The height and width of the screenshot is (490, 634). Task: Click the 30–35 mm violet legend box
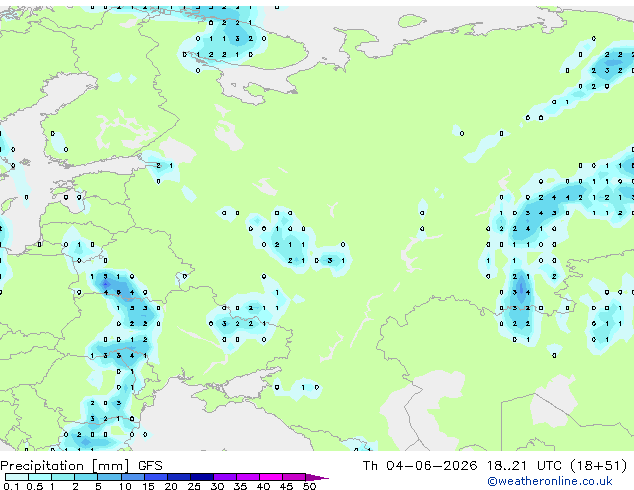225,477
